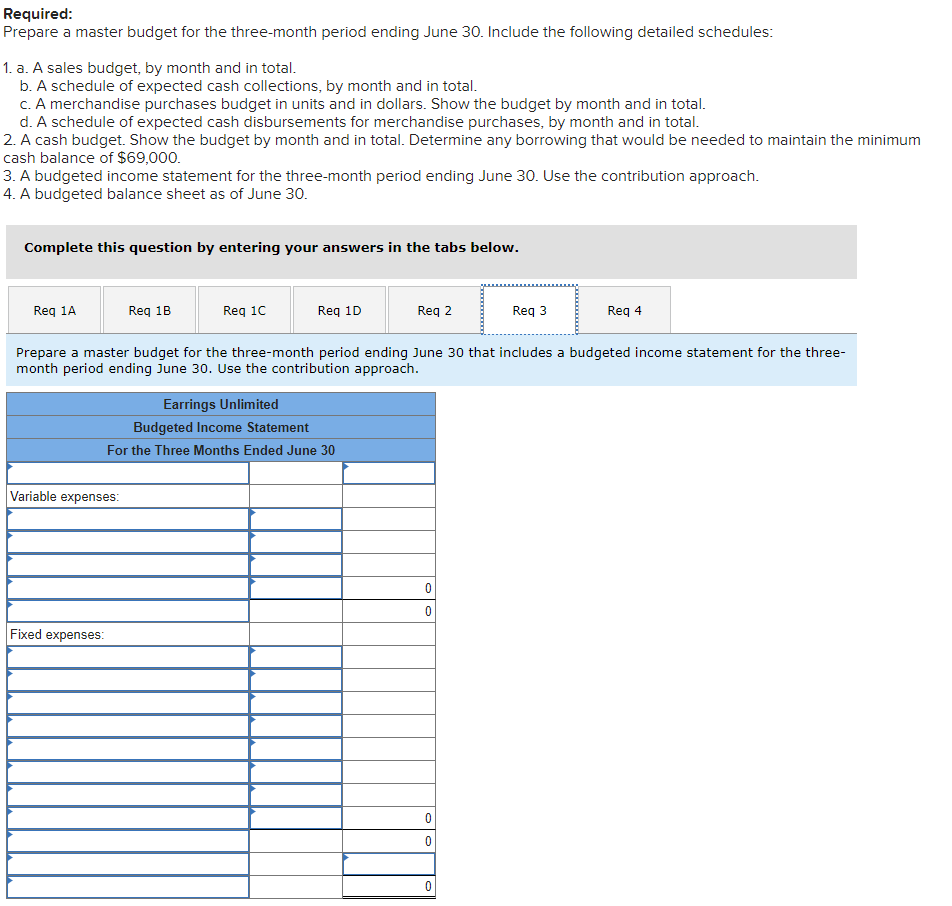952x906 pixels.
Task: Open the sixth fixed expense name dropdown
Action: (x=128, y=772)
